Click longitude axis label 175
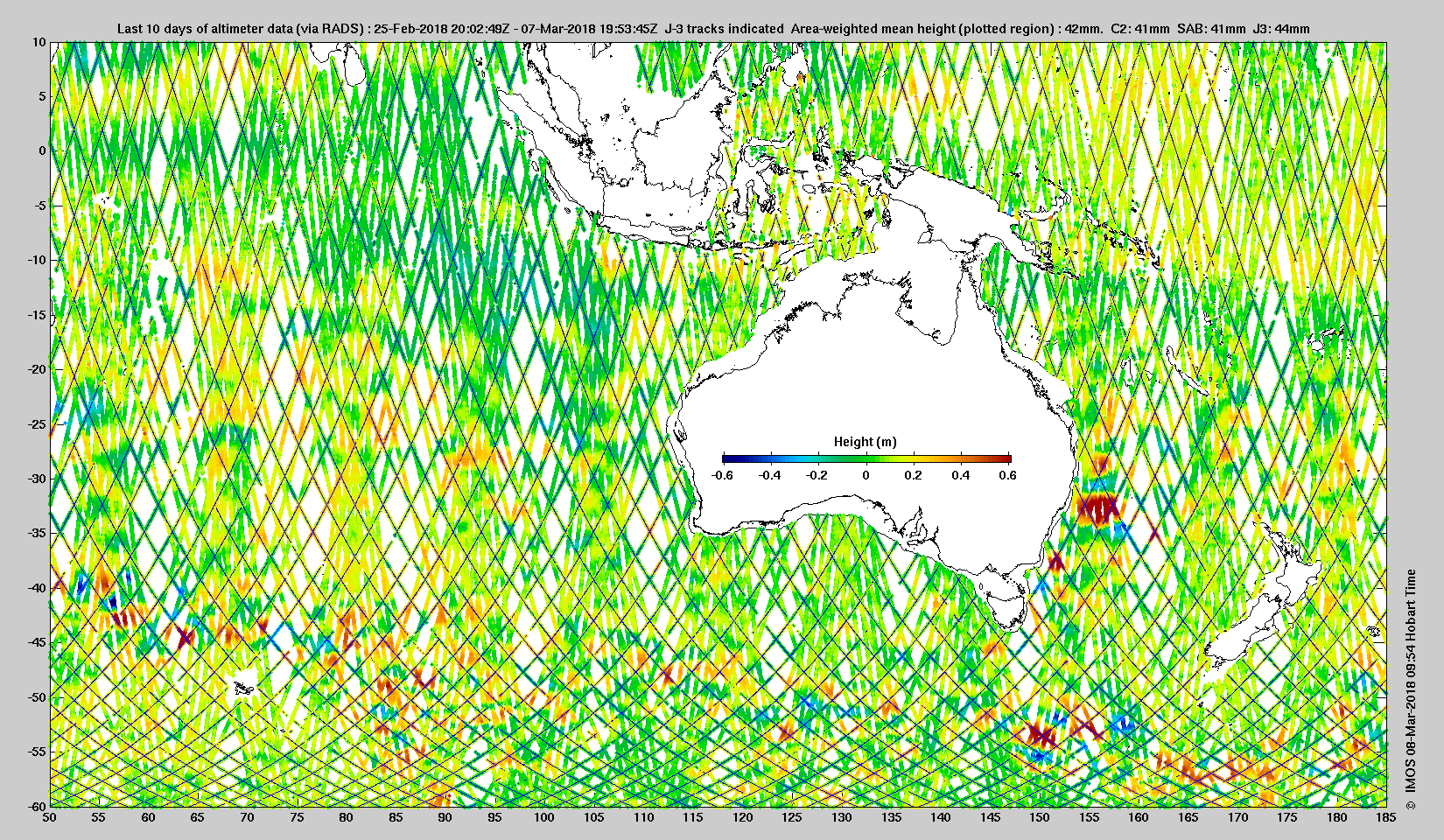 click(x=1287, y=818)
